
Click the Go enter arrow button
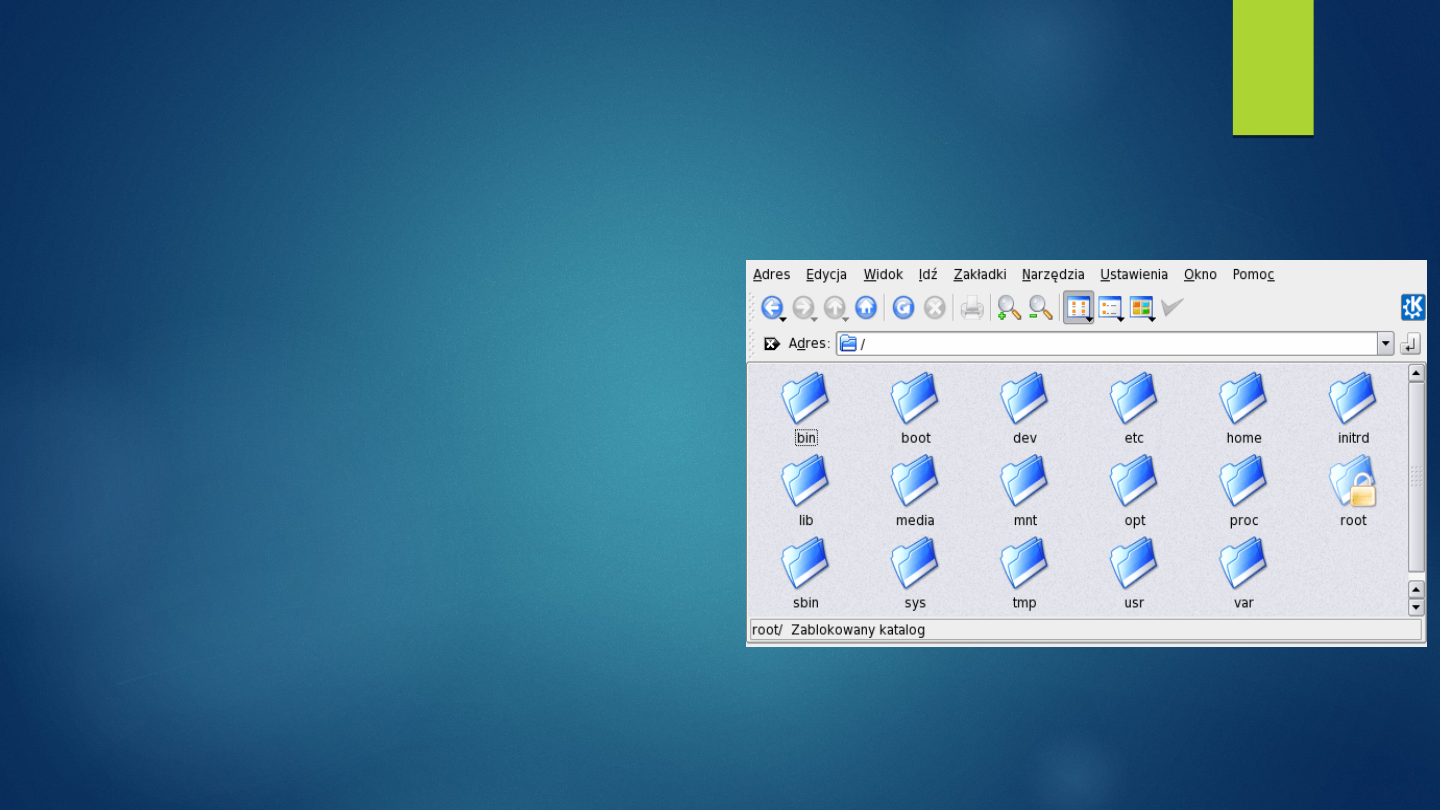click(x=1410, y=344)
